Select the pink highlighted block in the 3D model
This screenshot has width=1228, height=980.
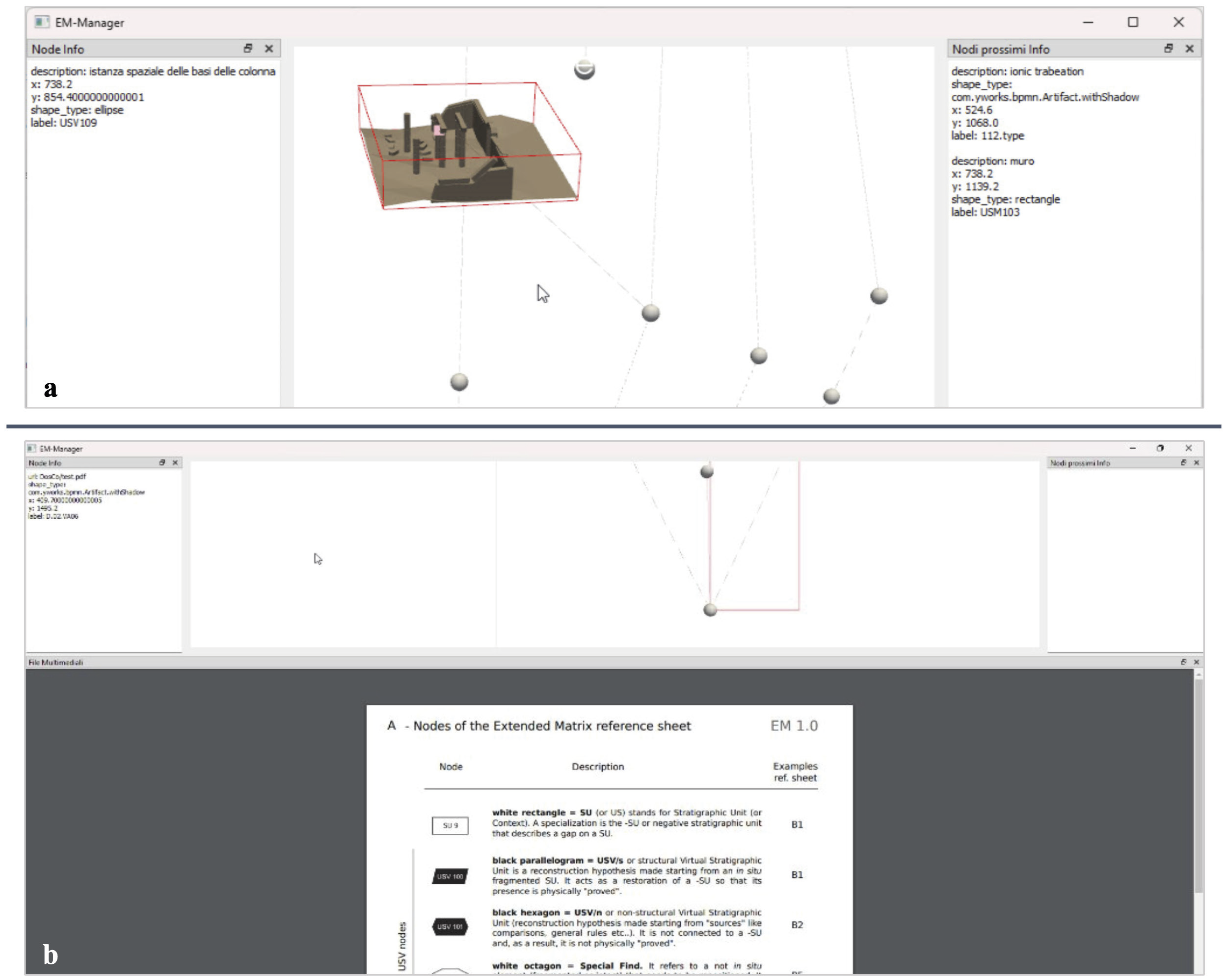pos(437,131)
